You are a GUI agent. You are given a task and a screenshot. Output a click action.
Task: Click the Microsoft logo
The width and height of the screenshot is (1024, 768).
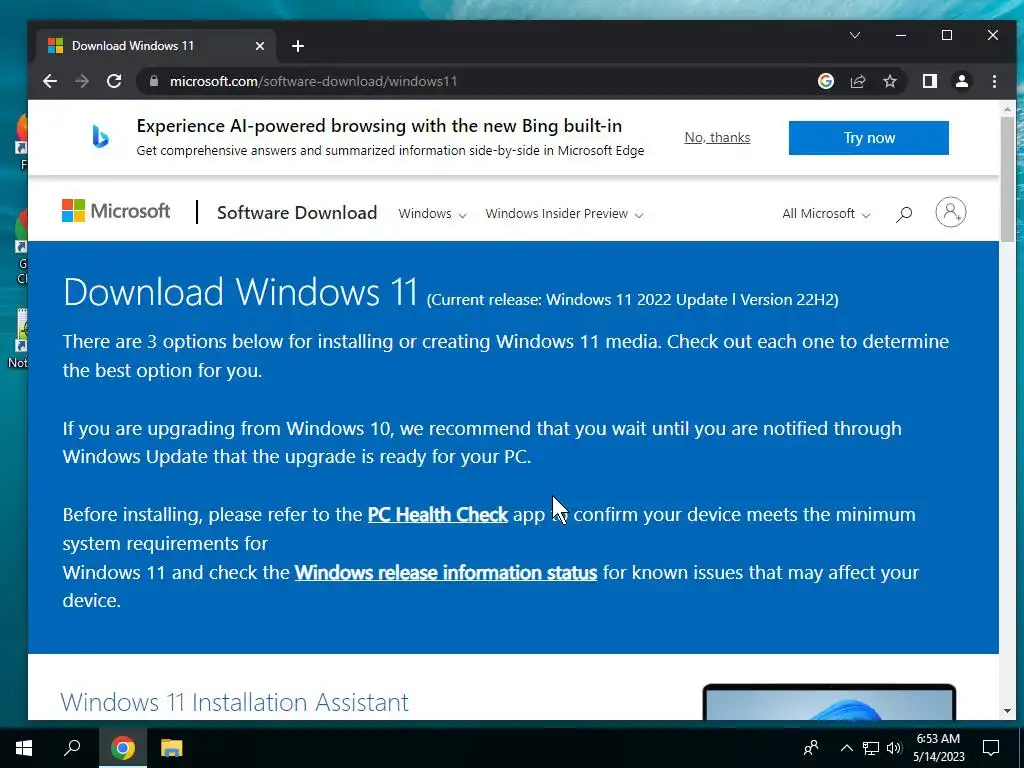pyautogui.click(x=116, y=211)
